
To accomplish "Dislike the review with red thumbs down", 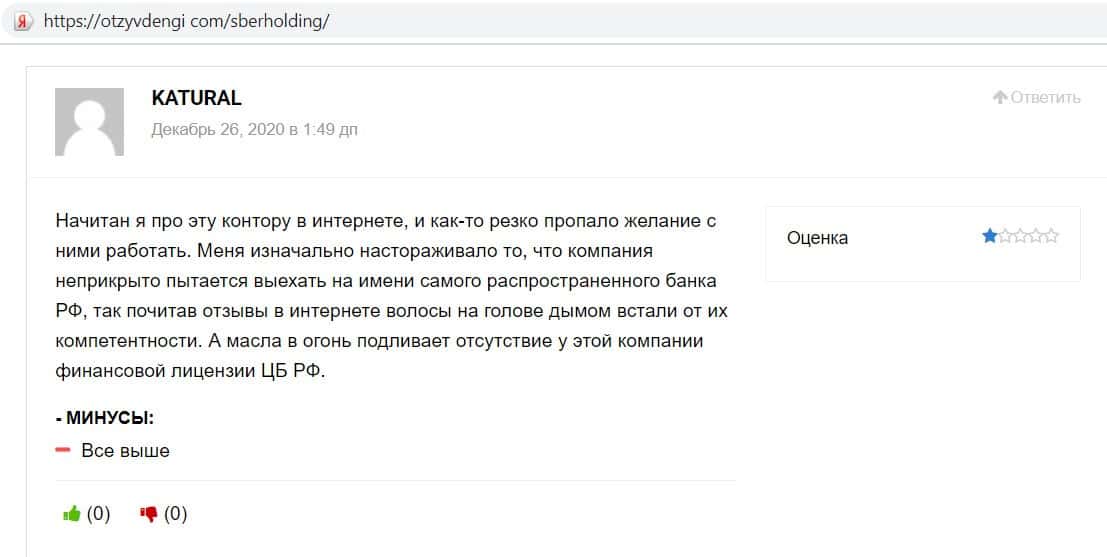I will click(149, 514).
